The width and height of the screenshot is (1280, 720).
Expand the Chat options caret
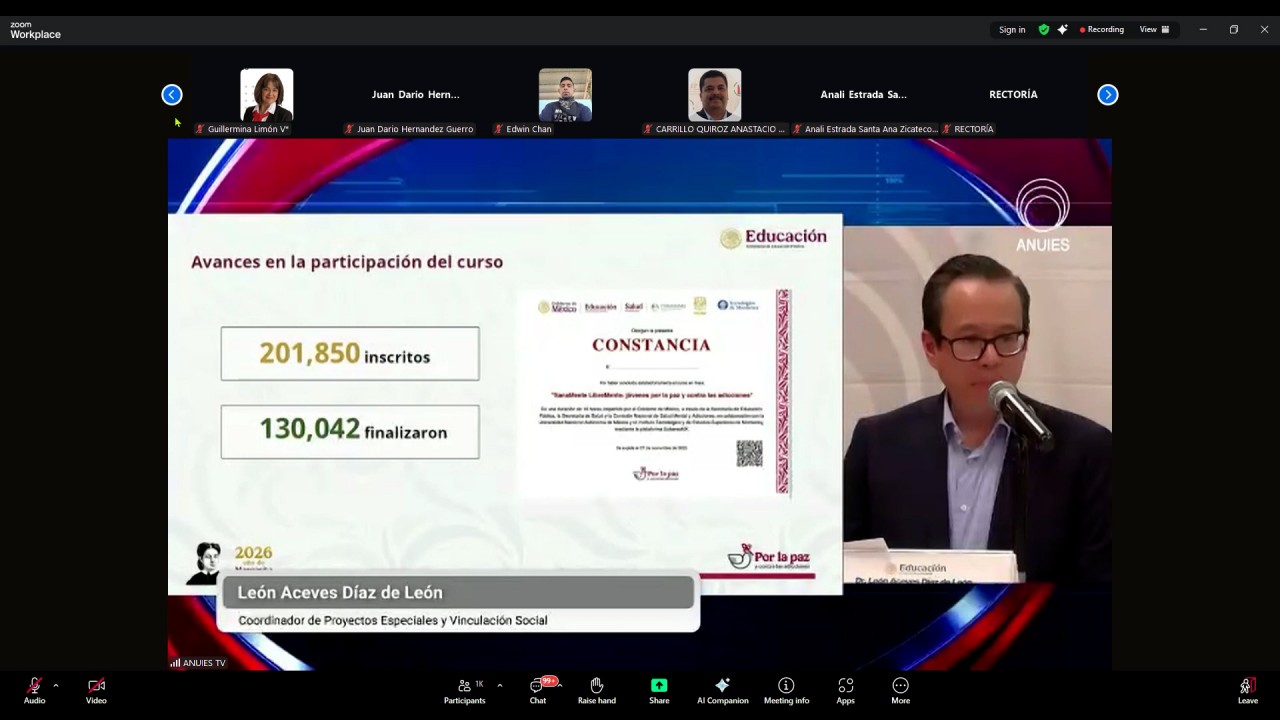click(x=560, y=686)
